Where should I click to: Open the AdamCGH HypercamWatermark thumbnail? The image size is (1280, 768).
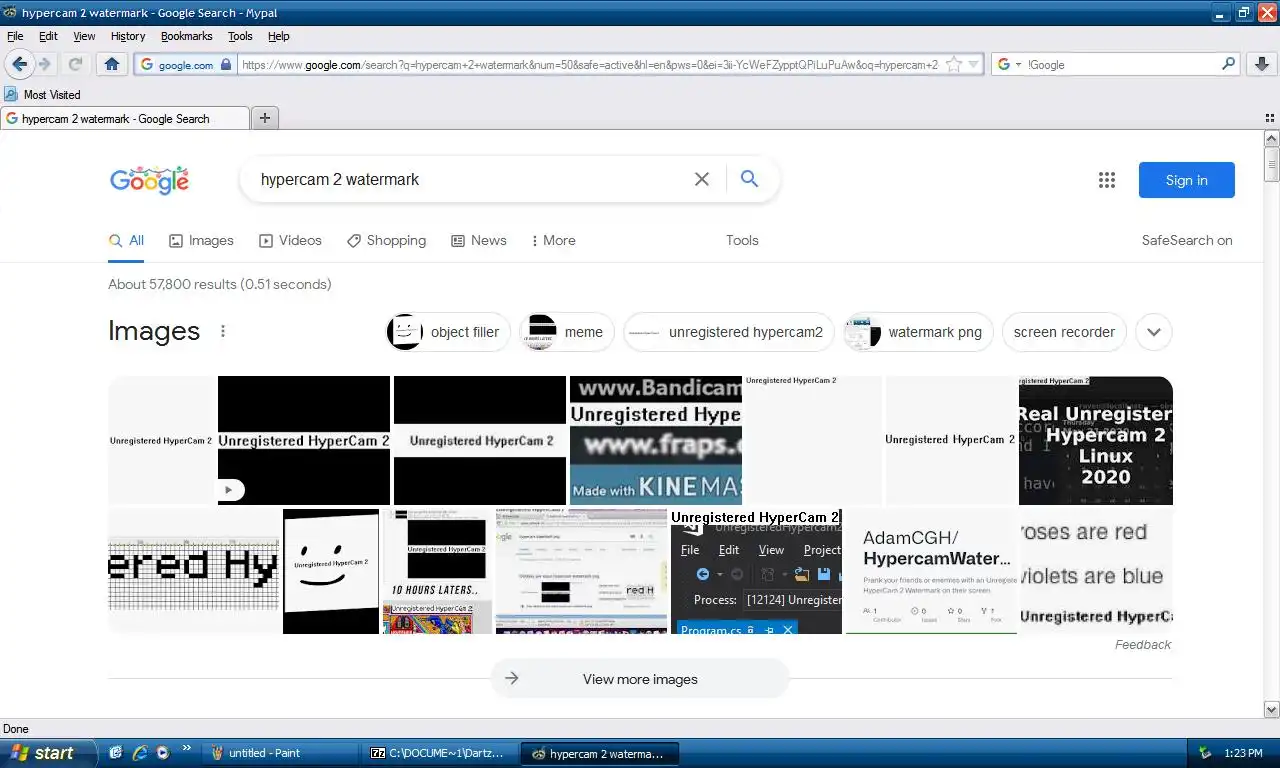click(x=931, y=571)
